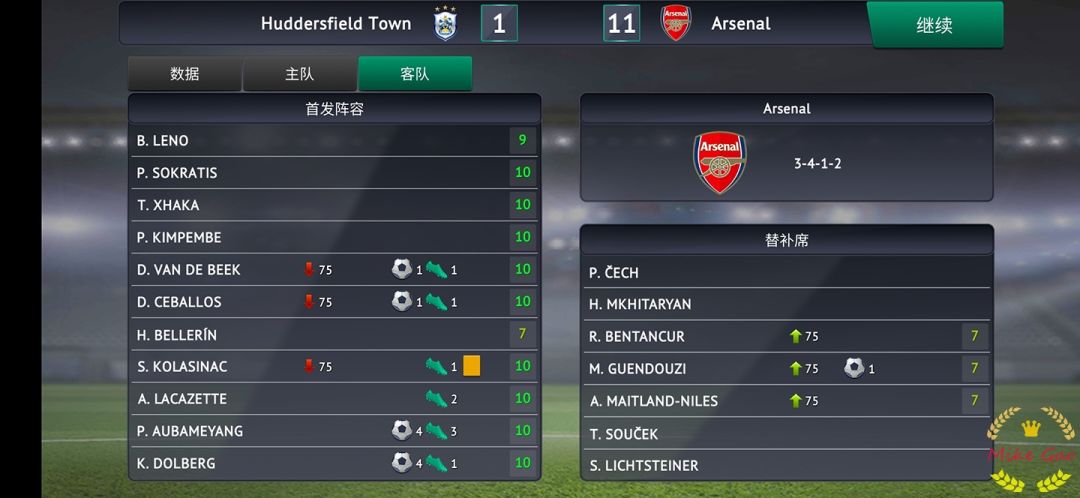The width and height of the screenshot is (1080, 498).
Task: Click the goal ball icon beside Guendouzi
Action: click(x=853, y=368)
